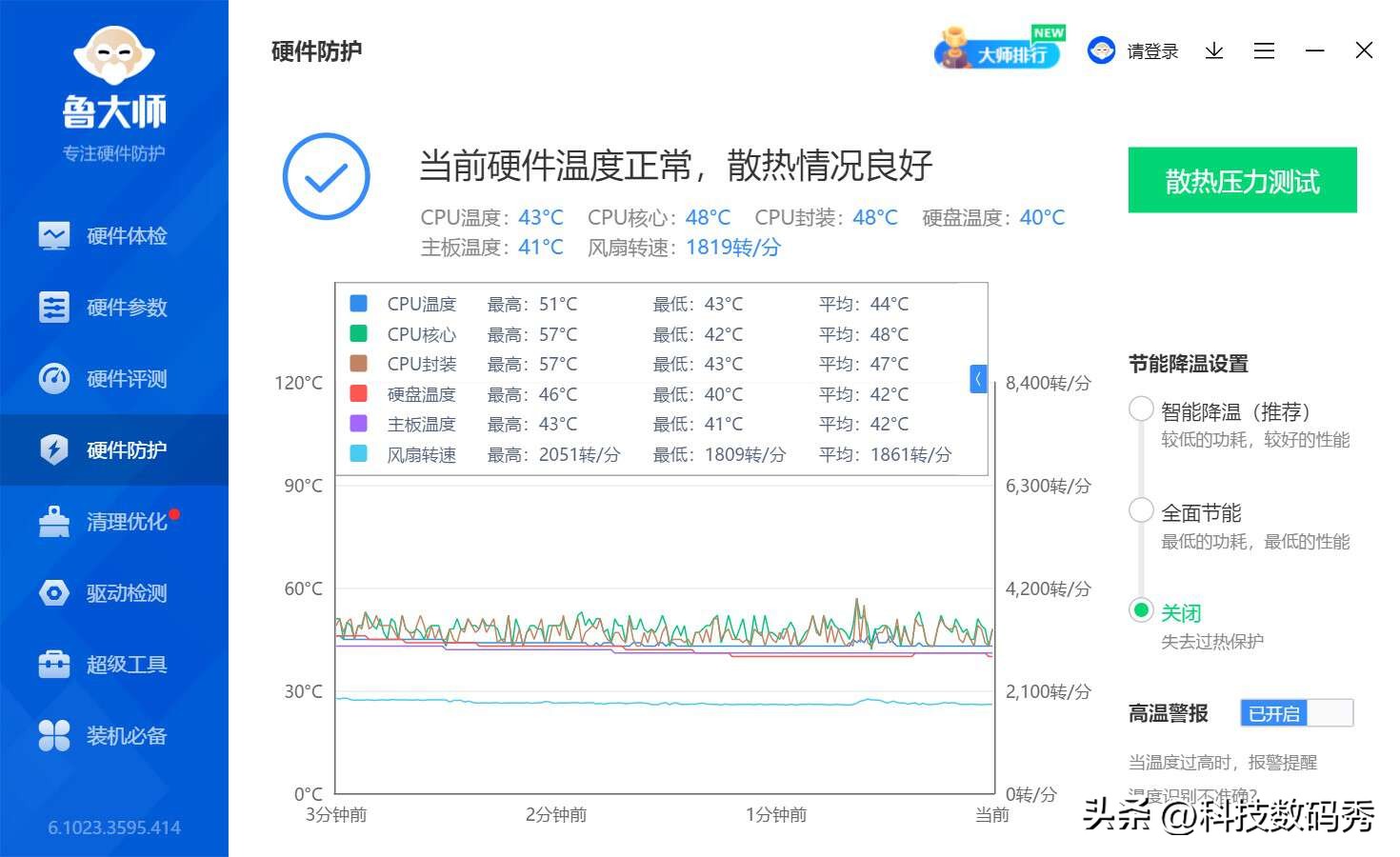The width and height of the screenshot is (1400, 857).
Task: Click the version number 6.1023.3595.414
Action: [114, 827]
